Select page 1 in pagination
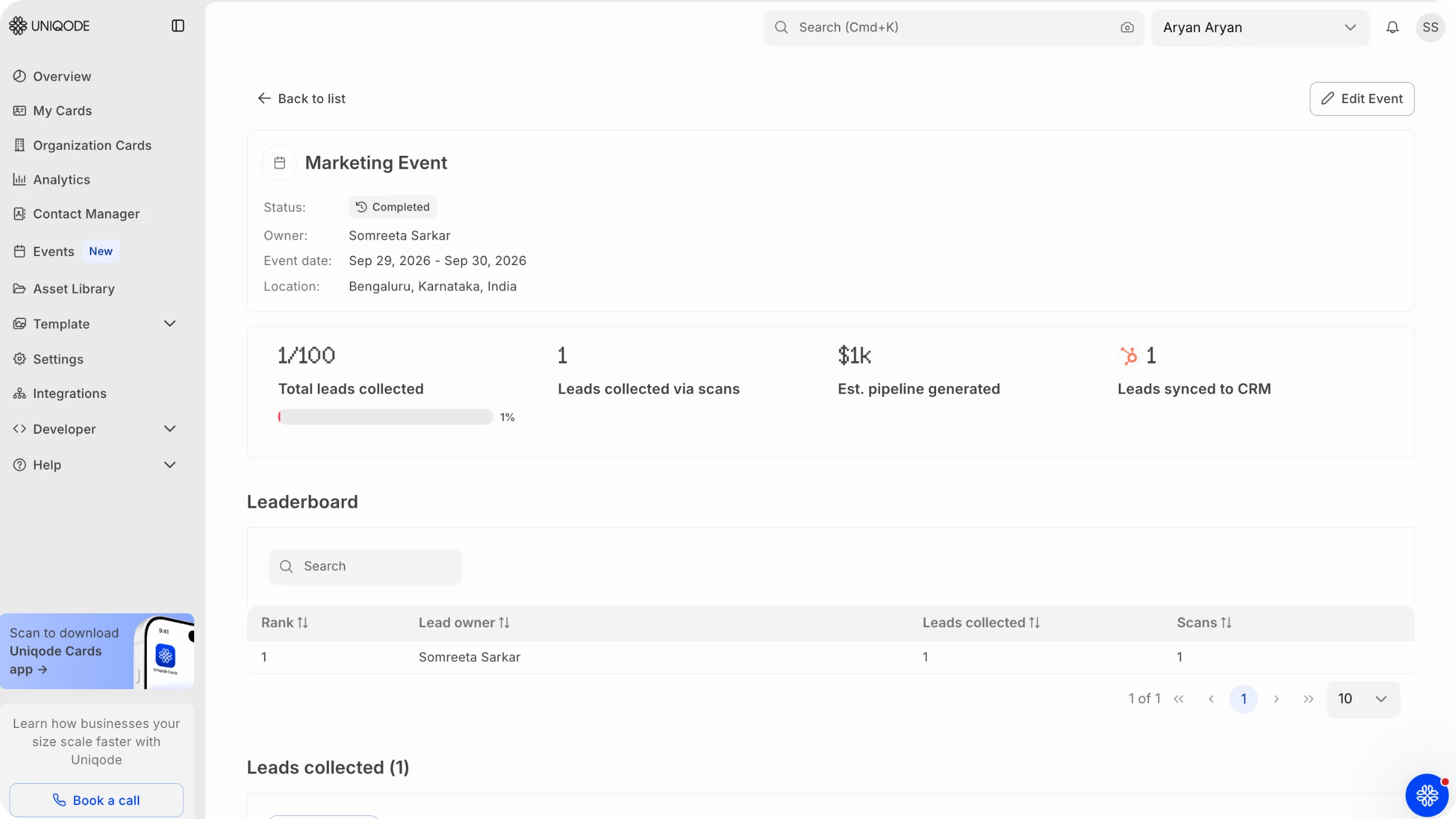 tap(1244, 699)
